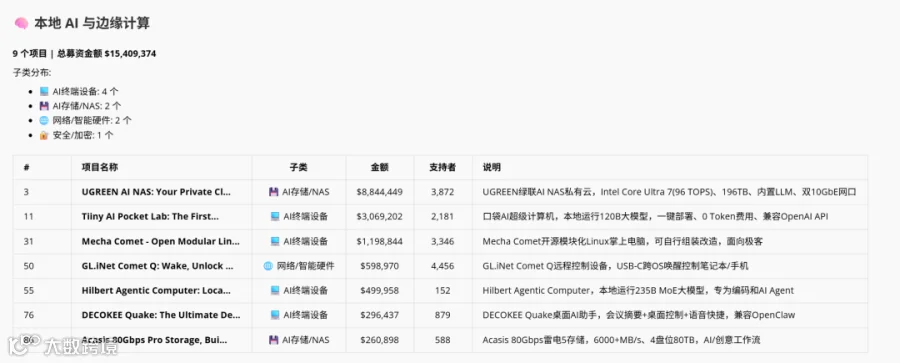Screen dimensions: 900x363
Task: Click the floppy disk icon next to AI存储/NAS: 2 个
Action: pyautogui.click(x=44, y=106)
